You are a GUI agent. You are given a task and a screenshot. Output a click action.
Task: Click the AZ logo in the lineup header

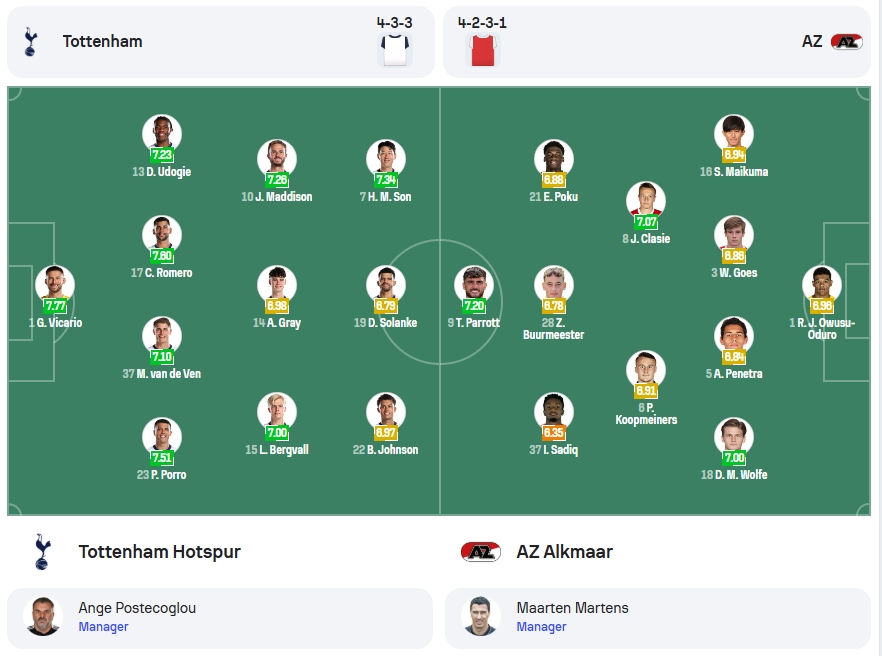click(x=847, y=42)
